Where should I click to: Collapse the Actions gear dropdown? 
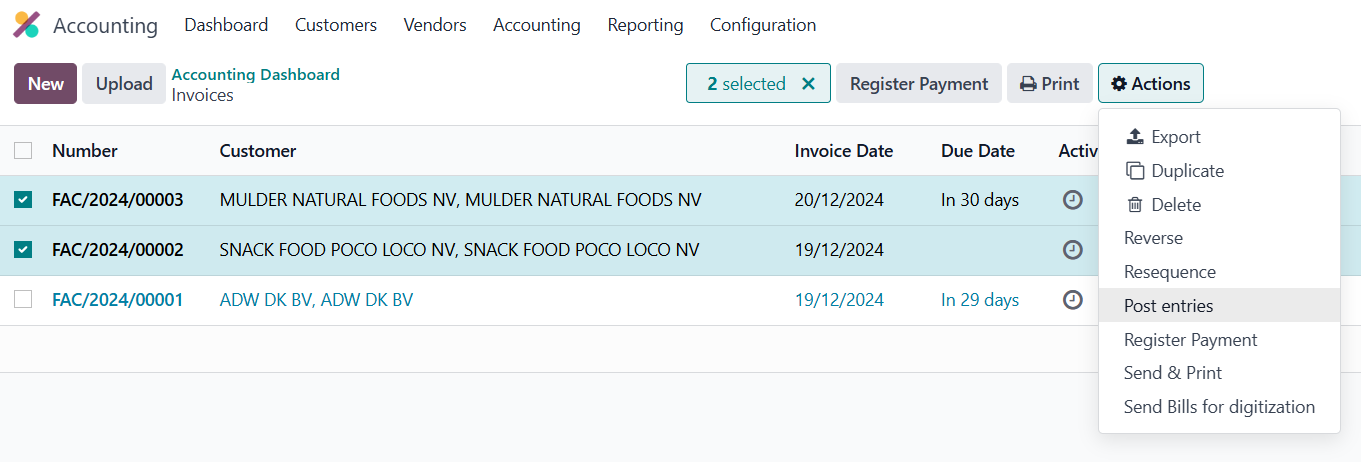coord(1150,84)
